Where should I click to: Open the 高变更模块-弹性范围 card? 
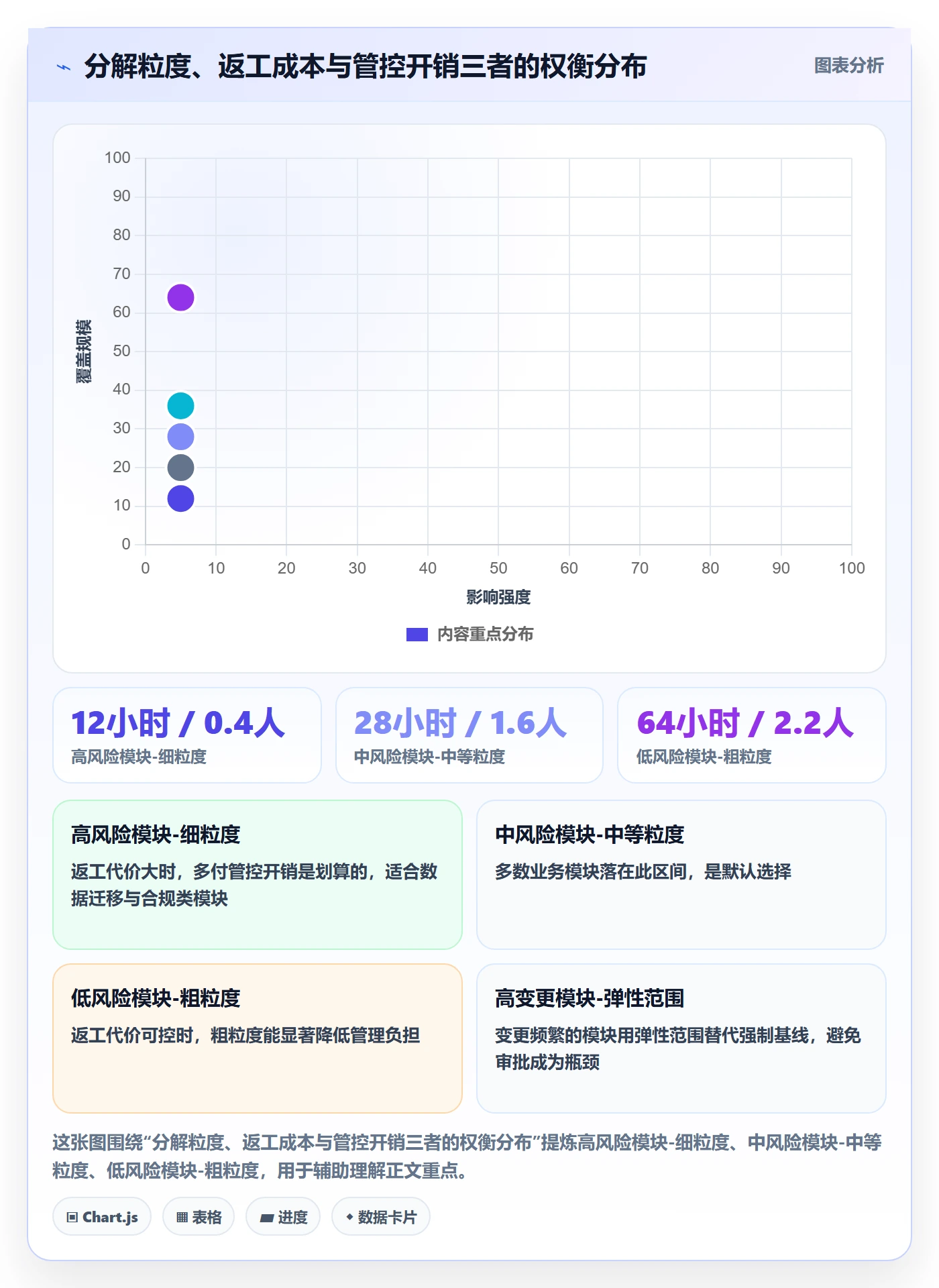tap(681, 1038)
